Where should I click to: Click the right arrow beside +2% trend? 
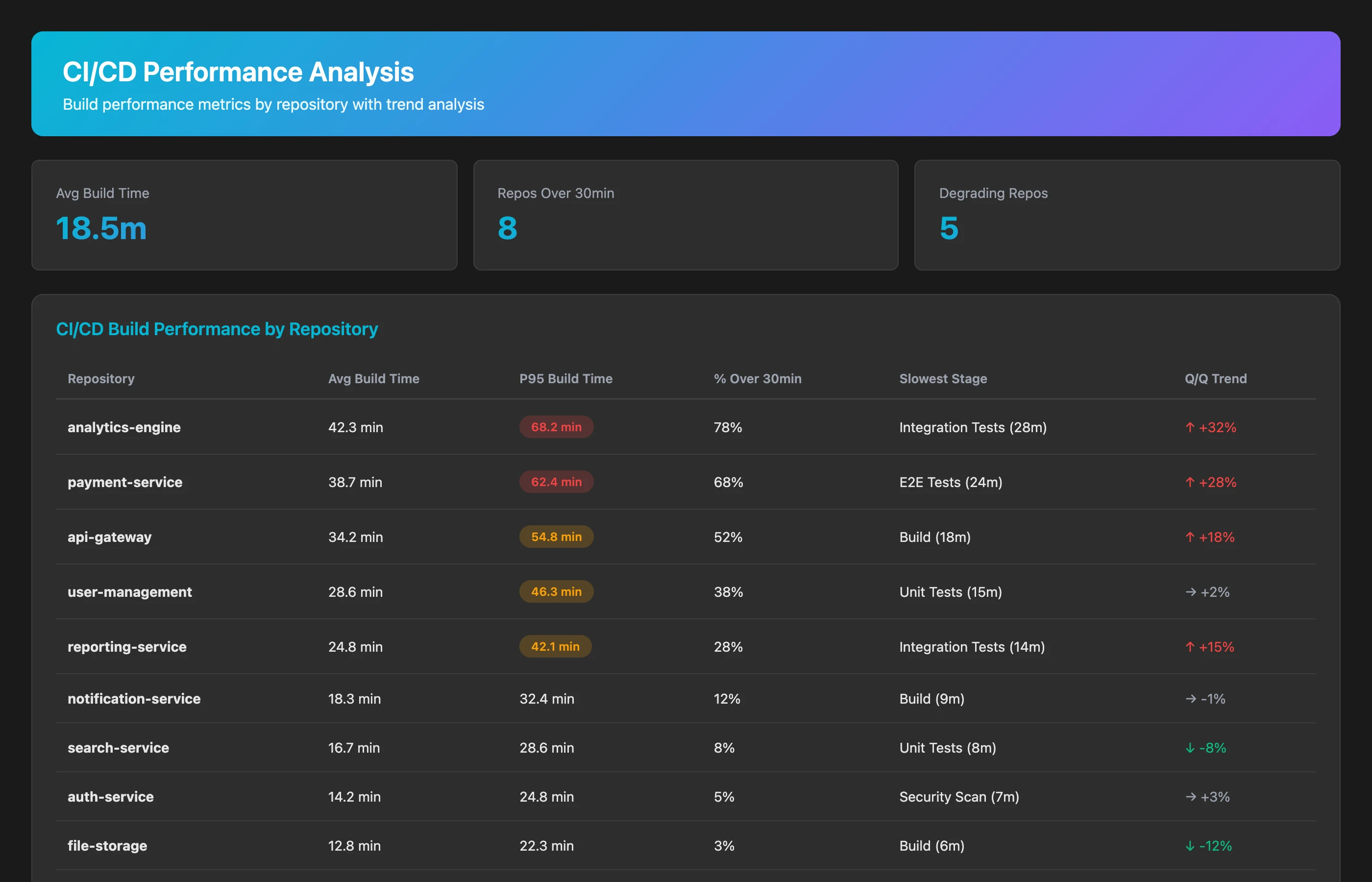click(x=1191, y=591)
